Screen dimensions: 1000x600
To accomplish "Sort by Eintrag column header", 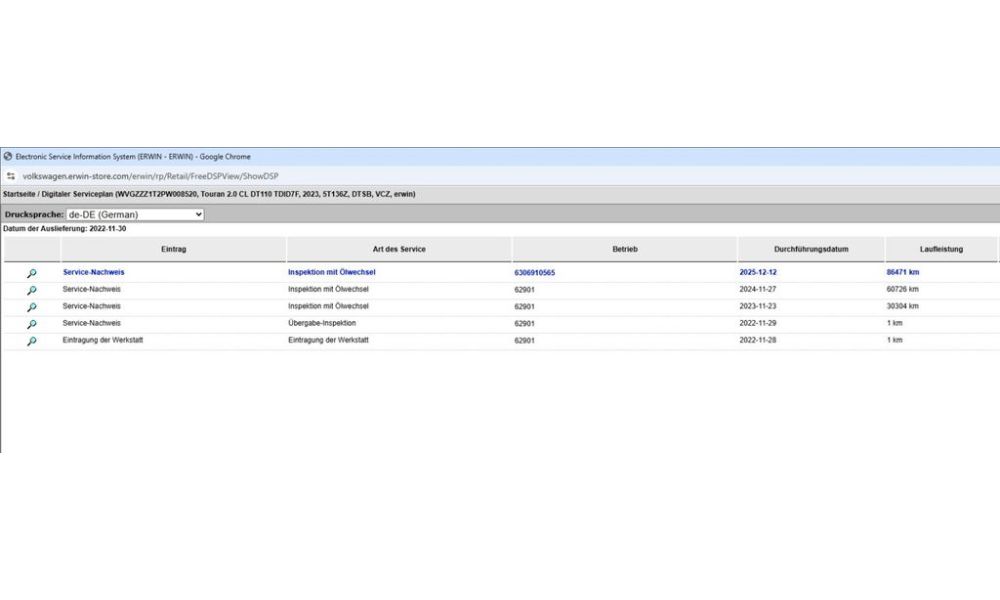I will pyautogui.click(x=173, y=249).
